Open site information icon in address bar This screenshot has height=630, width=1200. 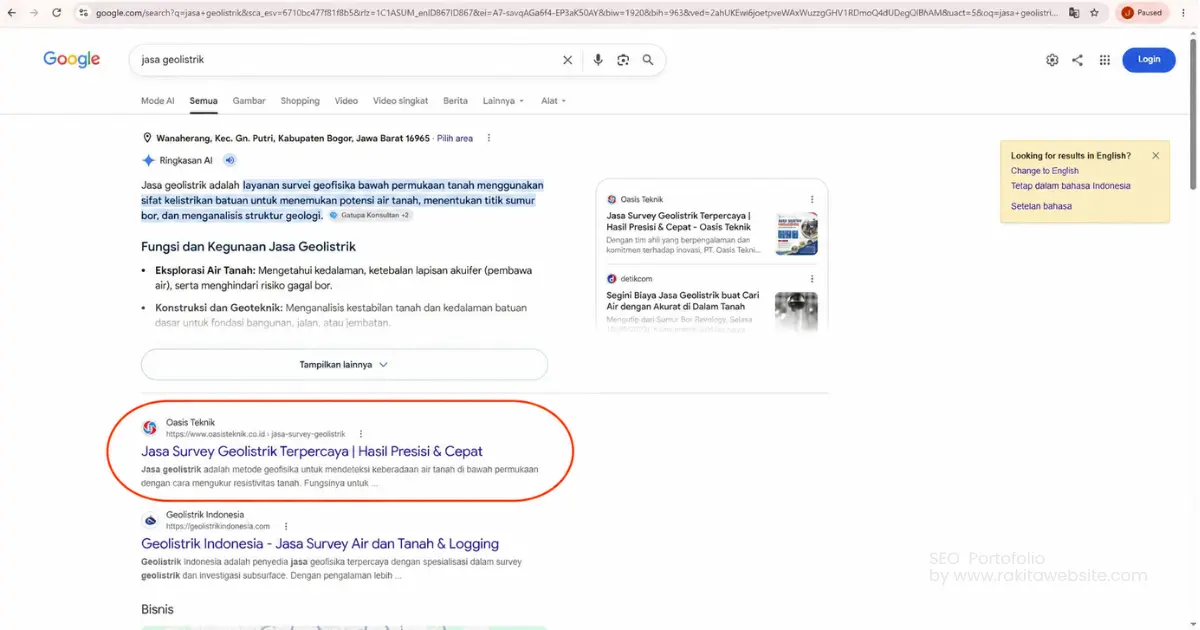click(x=84, y=13)
